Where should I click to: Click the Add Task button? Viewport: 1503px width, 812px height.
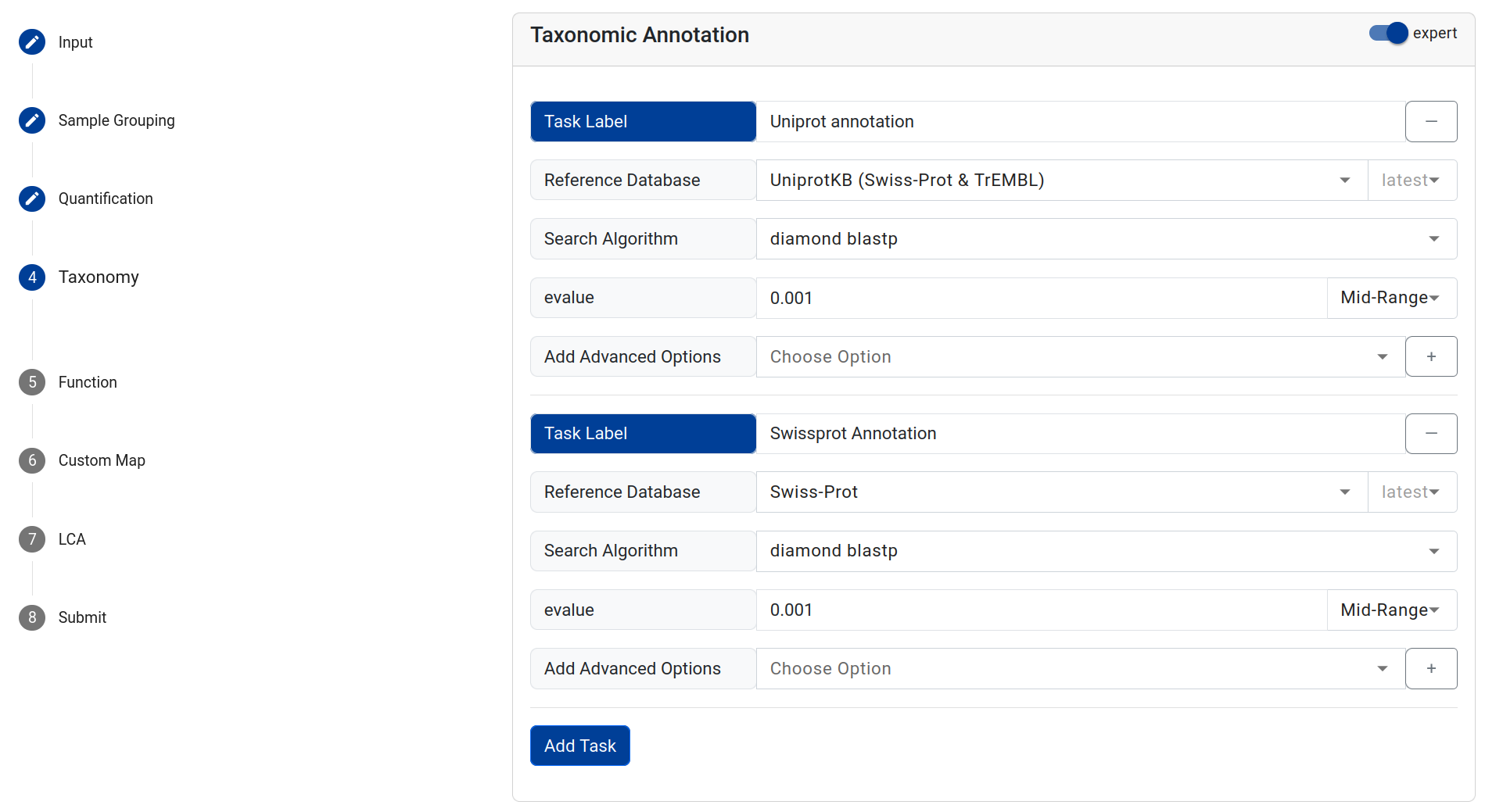[x=579, y=746]
